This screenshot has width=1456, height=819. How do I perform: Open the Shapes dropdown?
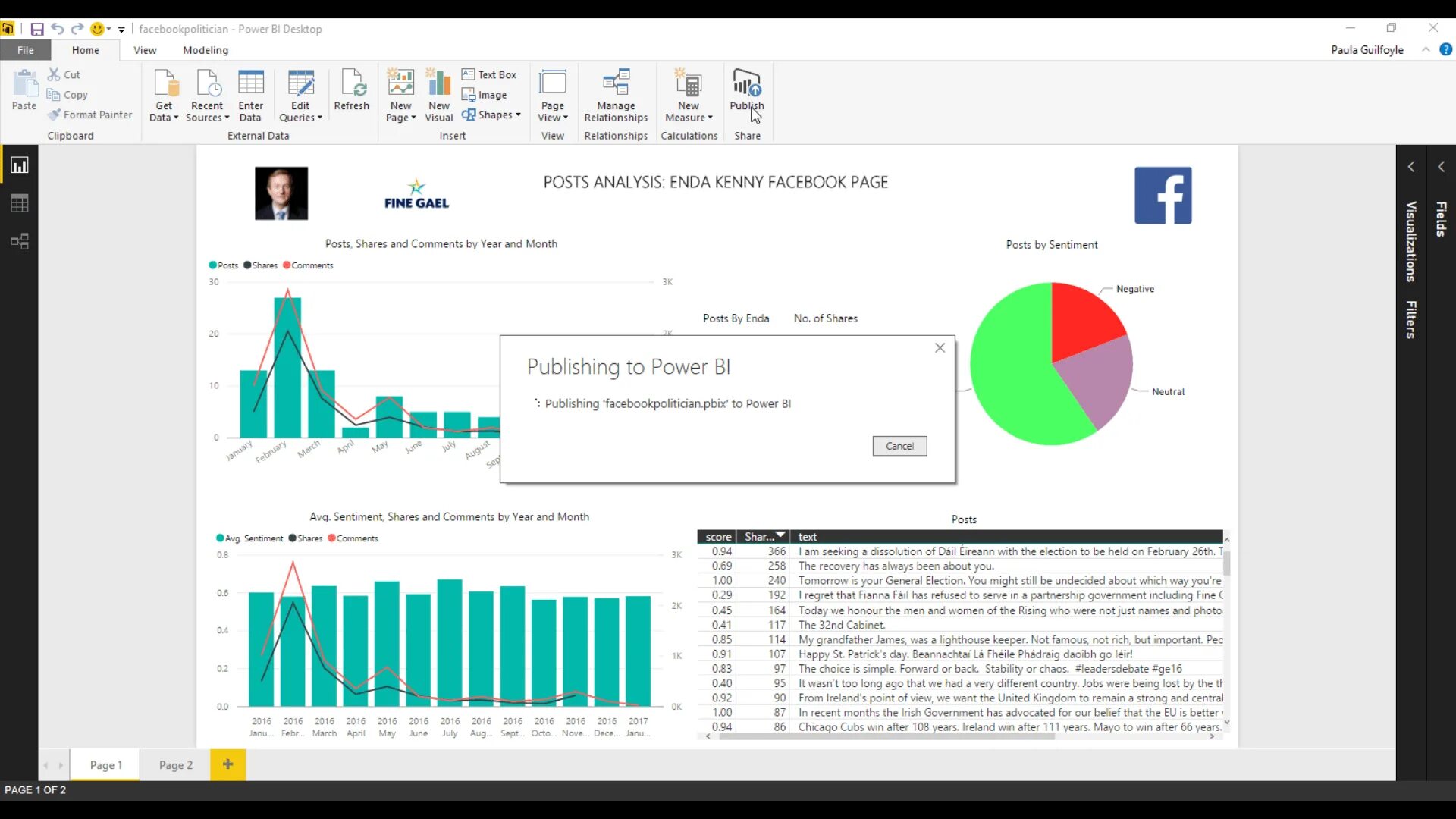pos(491,115)
